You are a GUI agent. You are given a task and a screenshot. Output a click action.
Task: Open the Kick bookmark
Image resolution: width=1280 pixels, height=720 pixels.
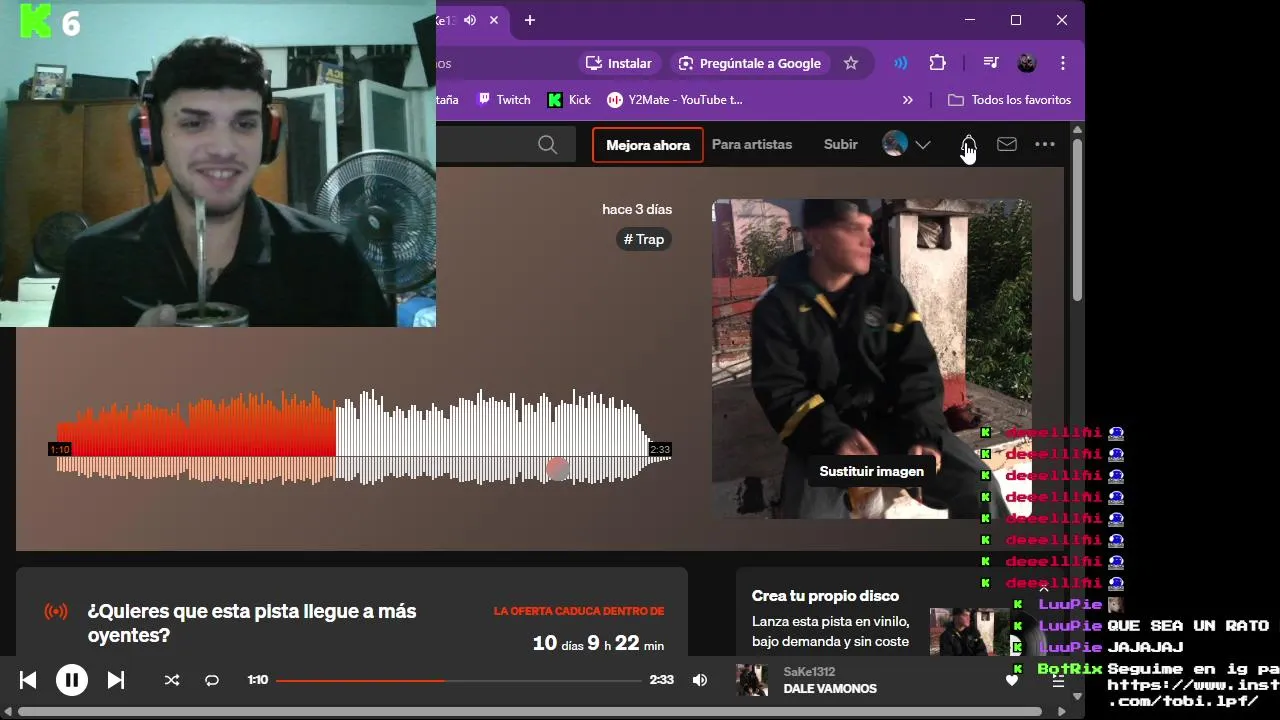pos(569,100)
